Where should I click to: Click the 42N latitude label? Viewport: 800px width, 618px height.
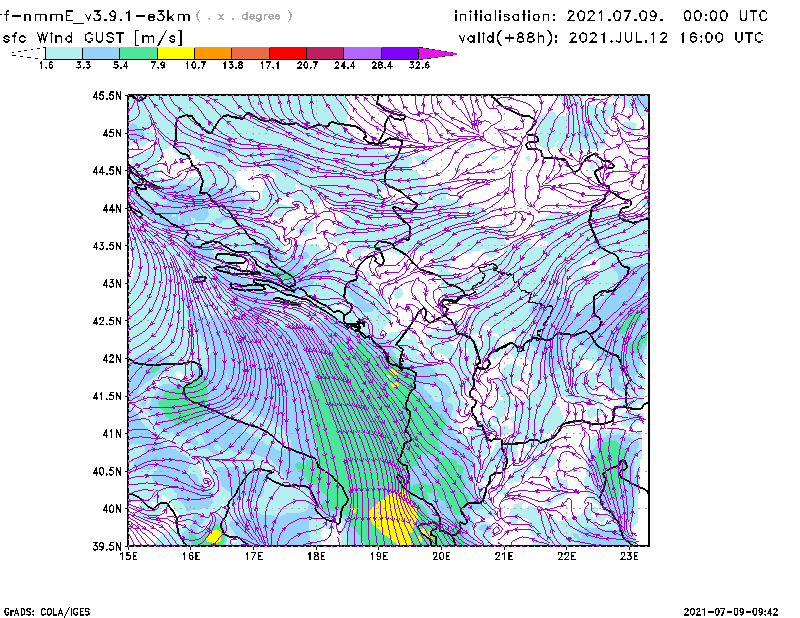pyautogui.click(x=113, y=358)
